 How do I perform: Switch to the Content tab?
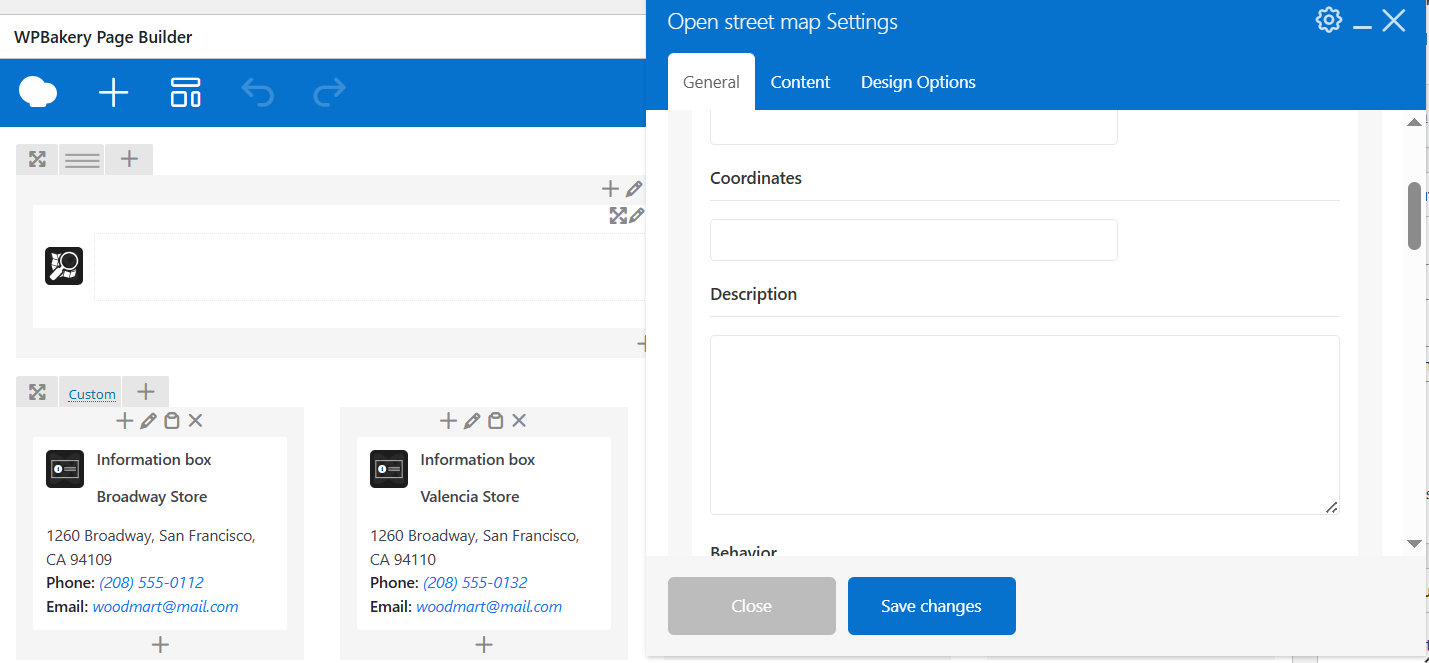(800, 82)
